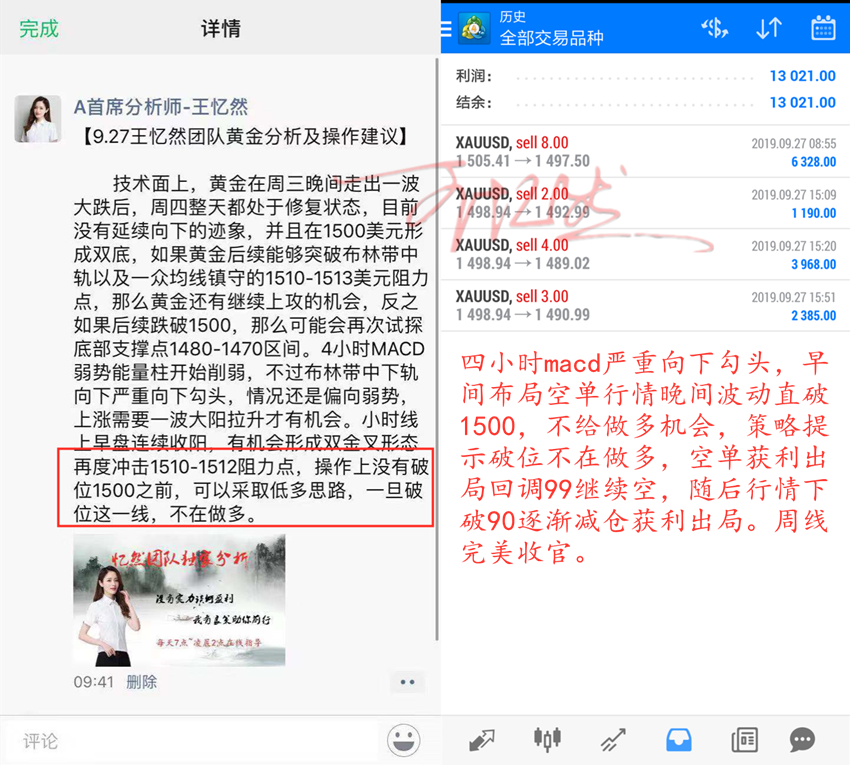Open the calendar date range picker
This screenshot has width=850, height=765.
(823, 28)
